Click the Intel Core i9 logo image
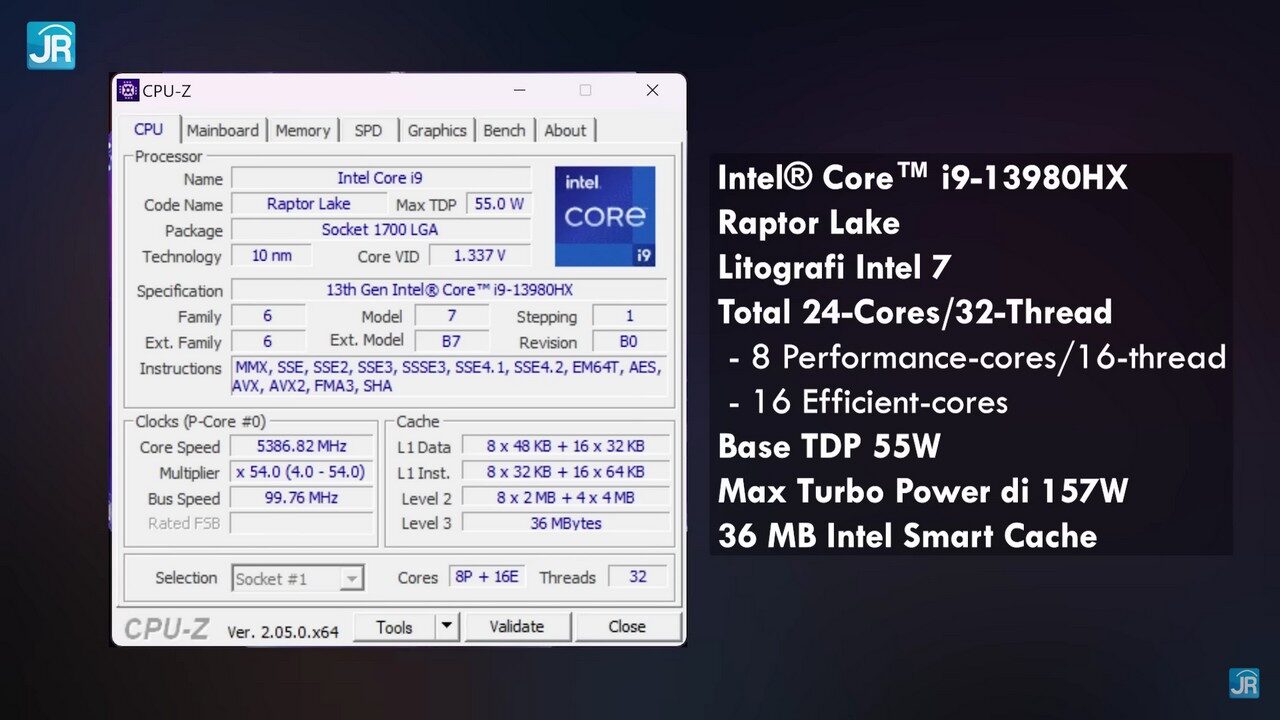 tap(604, 216)
